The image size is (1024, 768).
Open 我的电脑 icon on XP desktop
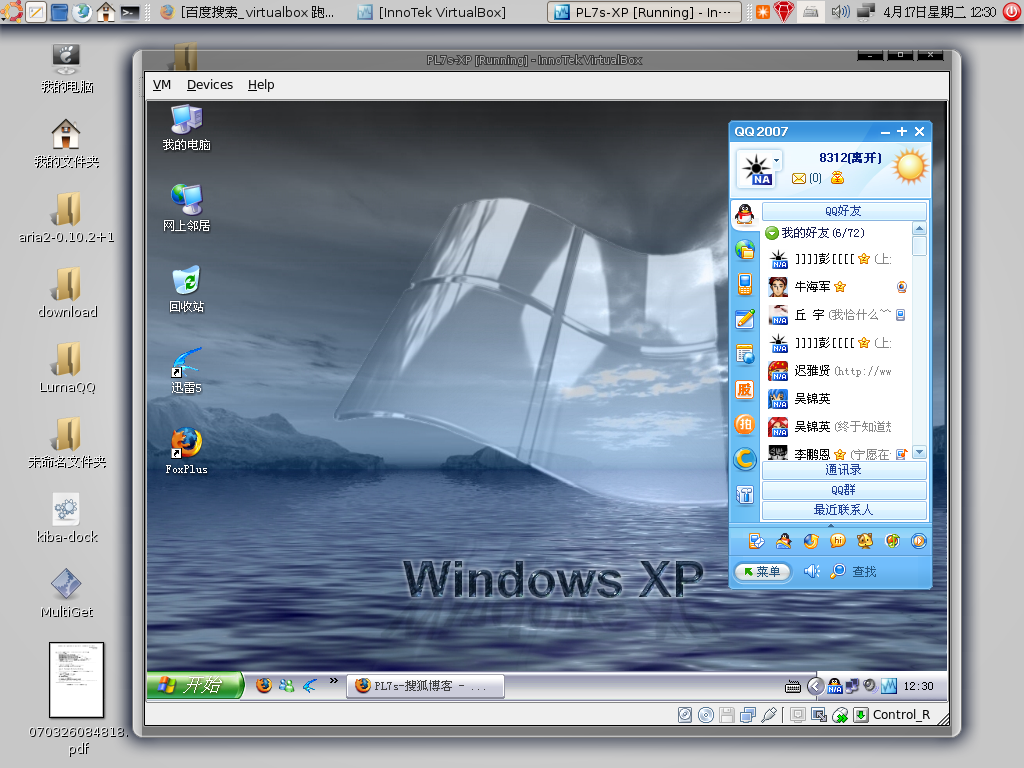pos(187,128)
